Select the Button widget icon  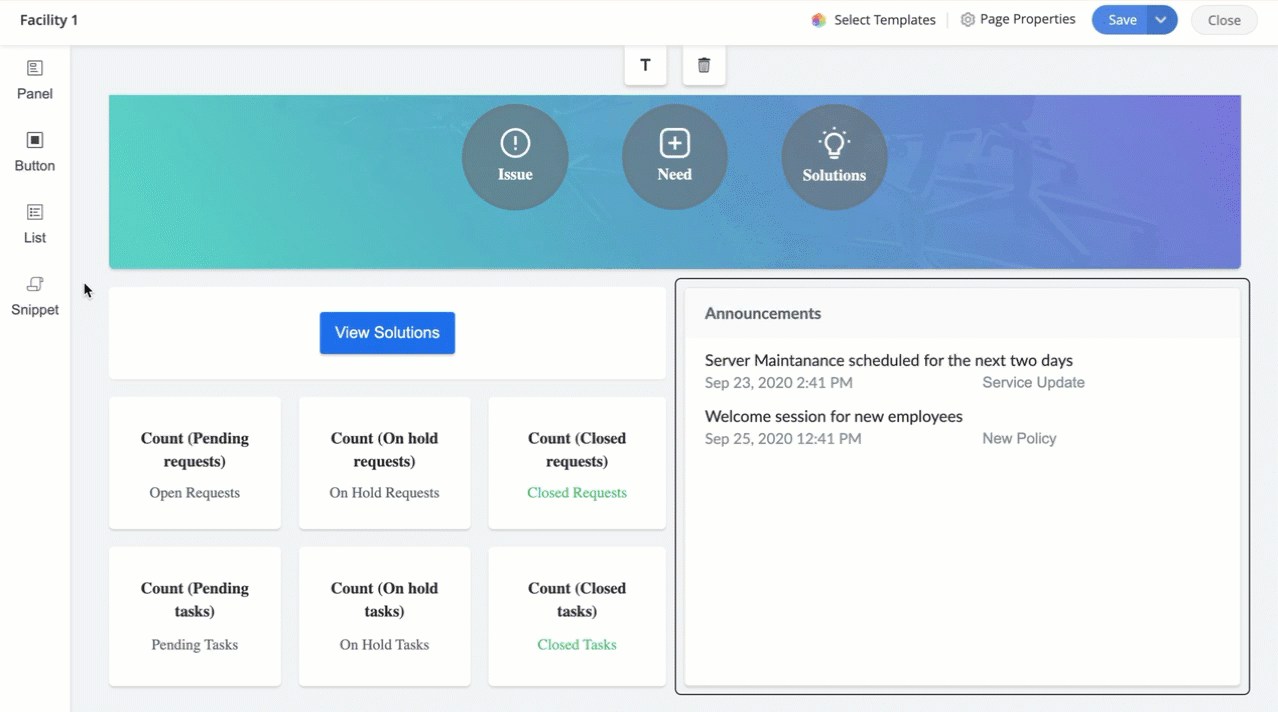click(35, 141)
